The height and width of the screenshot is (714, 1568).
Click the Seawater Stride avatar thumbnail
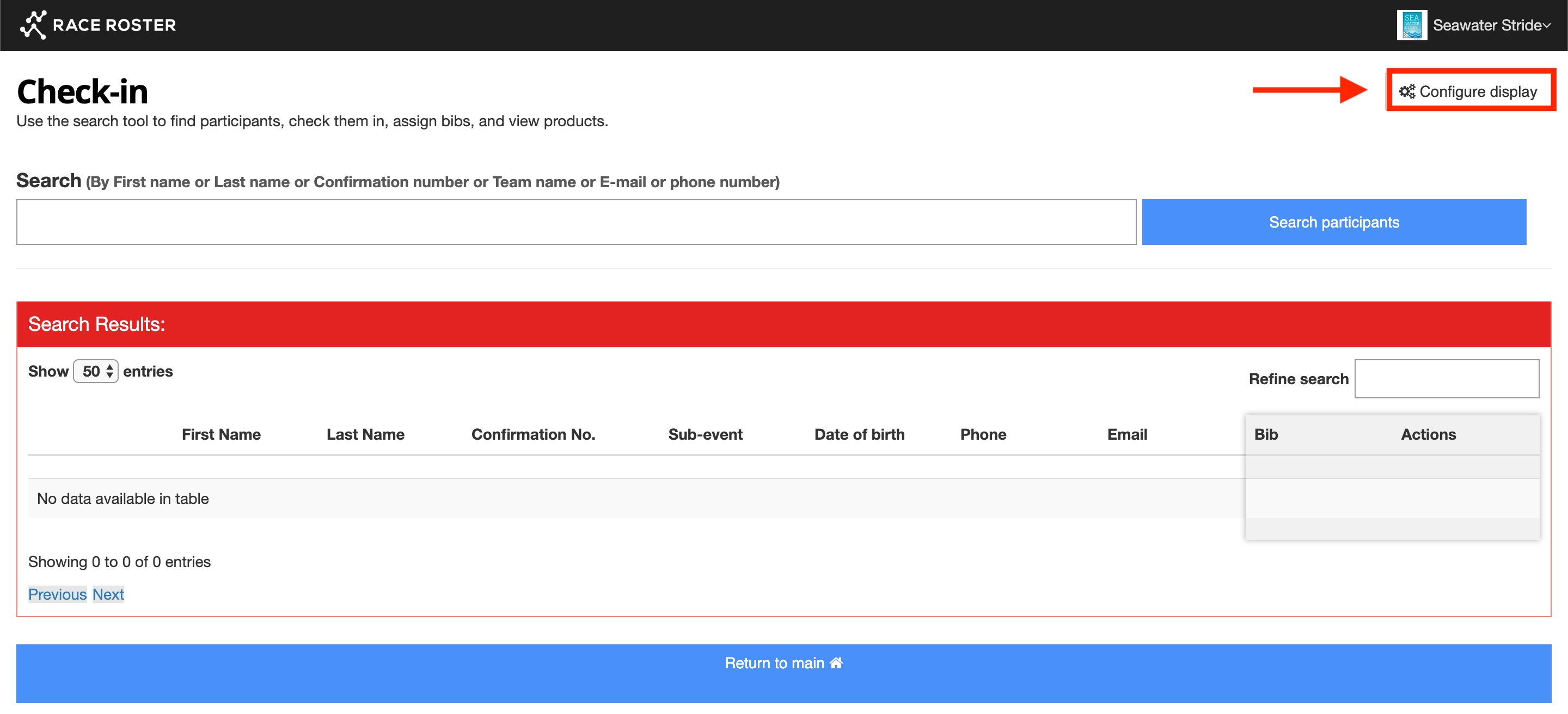click(x=1411, y=25)
